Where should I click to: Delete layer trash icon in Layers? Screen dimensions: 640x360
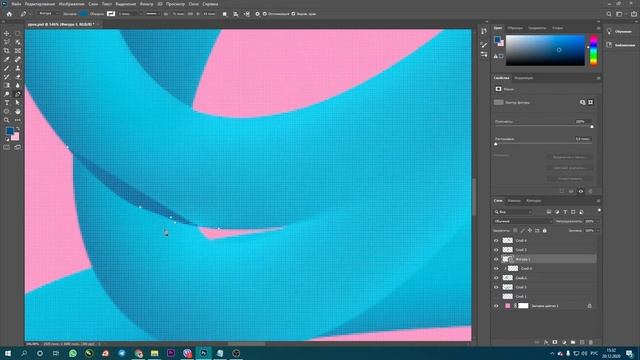[591, 342]
